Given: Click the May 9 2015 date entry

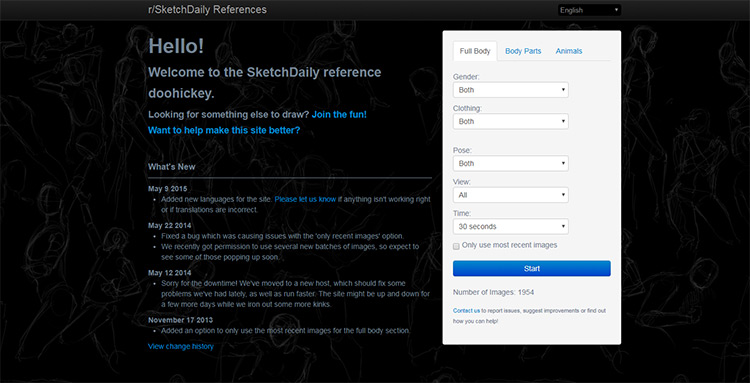Looking at the screenshot, I should 167,189.
